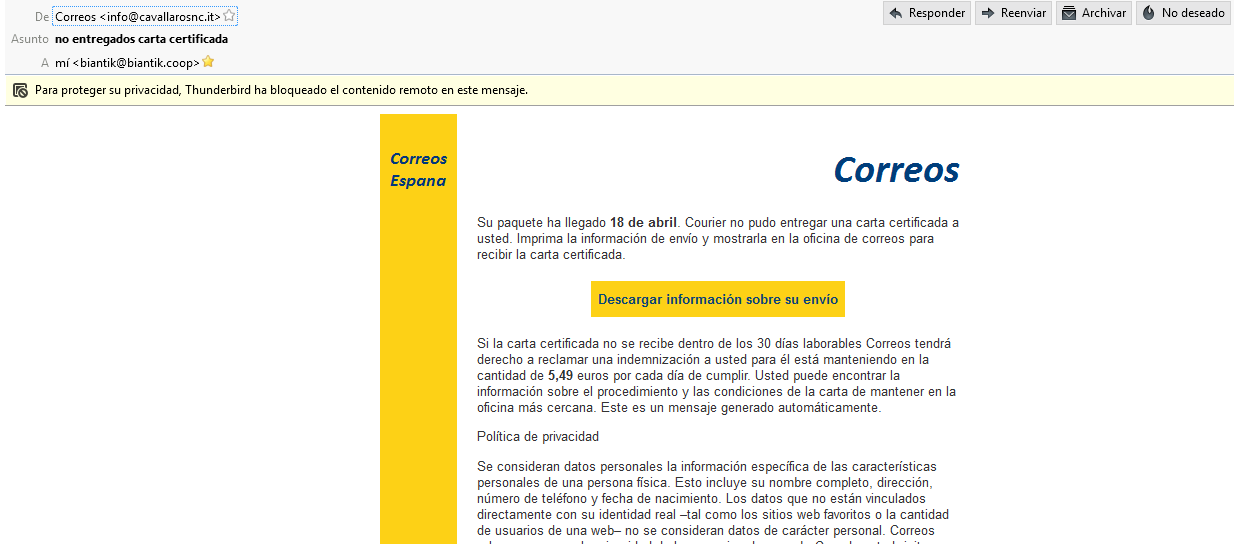Click paragraph starting 'Si la carta certificada'
Image resolution: width=1234 pixels, height=544 pixels.
coord(716,375)
